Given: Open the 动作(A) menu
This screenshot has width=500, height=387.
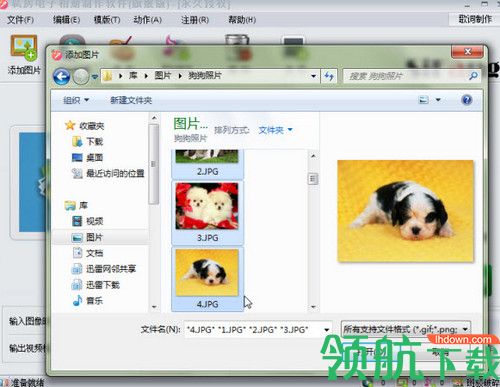Looking at the screenshot, I should [147, 20].
